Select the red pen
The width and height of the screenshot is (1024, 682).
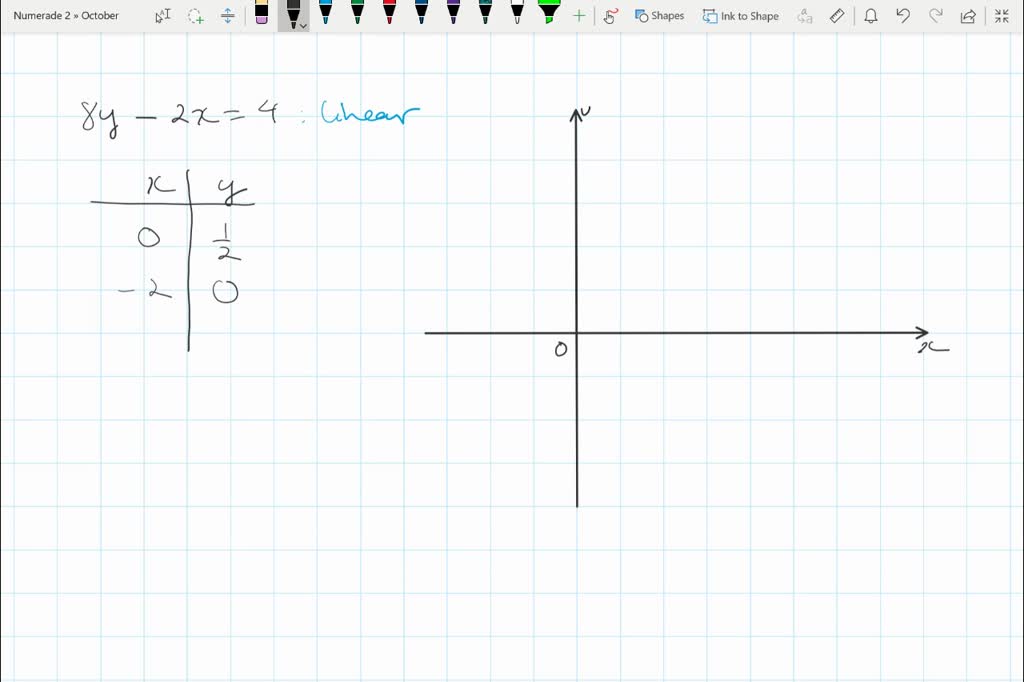pyautogui.click(x=388, y=15)
